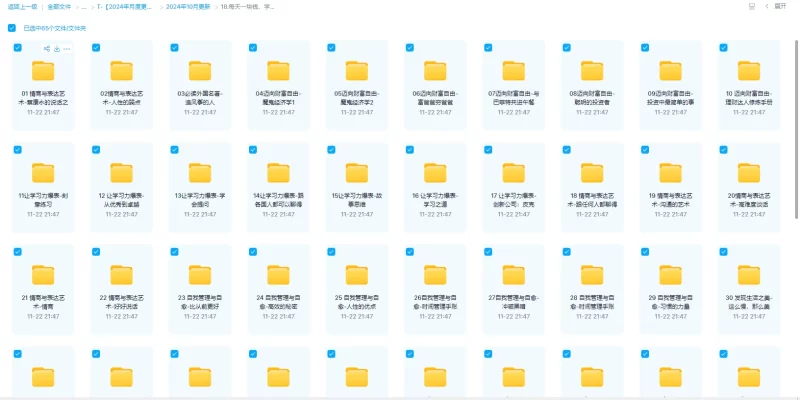Go to 全部文件 in the breadcrumb

tap(60, 6)
